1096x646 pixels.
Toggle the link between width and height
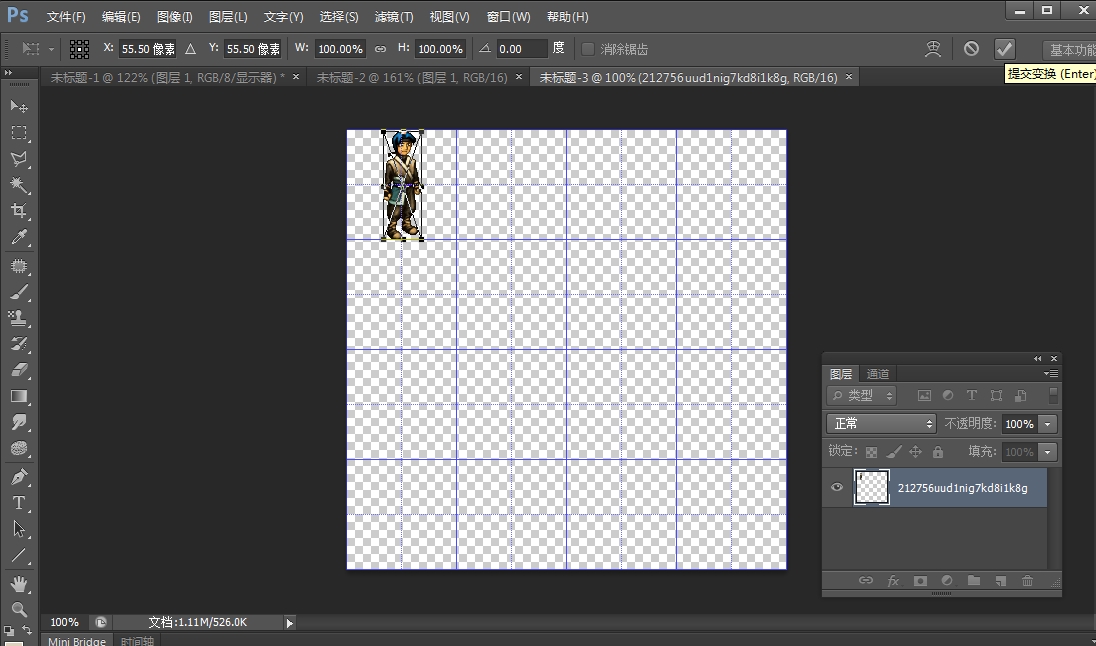(x=380, y=49)
